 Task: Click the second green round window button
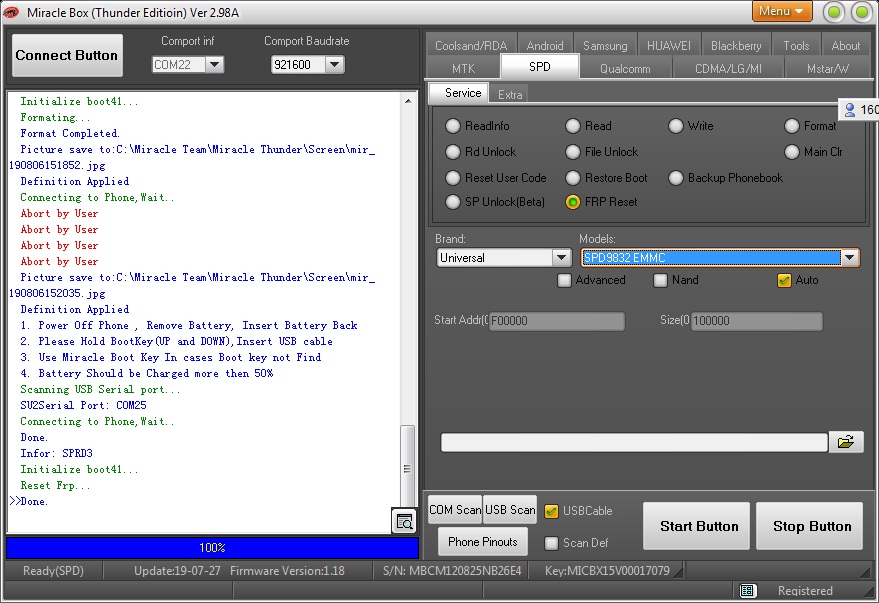(861, 12)
